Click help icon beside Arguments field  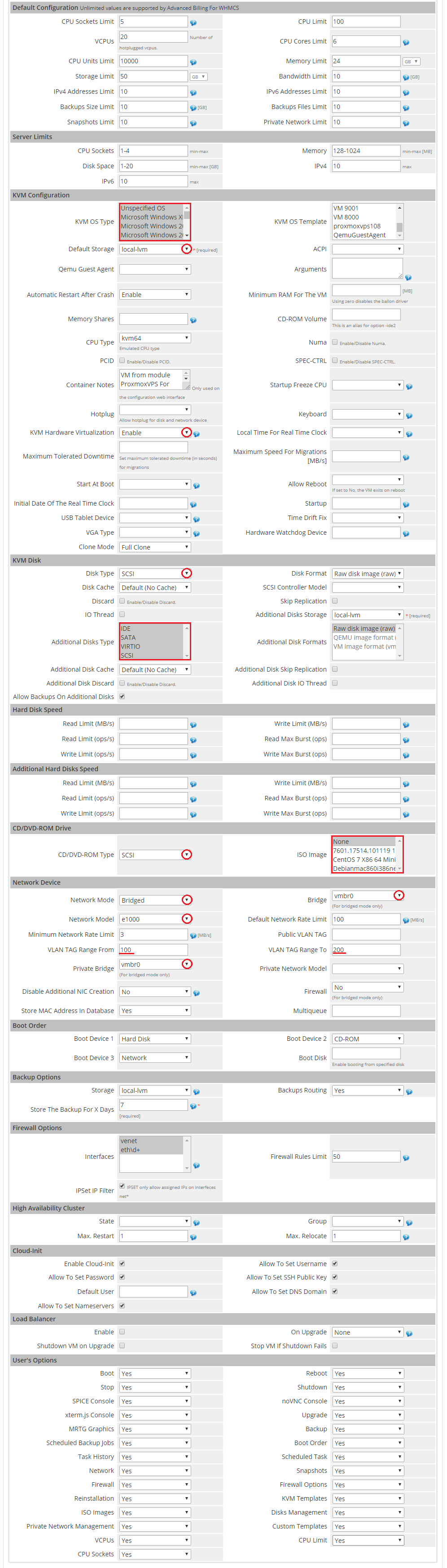408,277
